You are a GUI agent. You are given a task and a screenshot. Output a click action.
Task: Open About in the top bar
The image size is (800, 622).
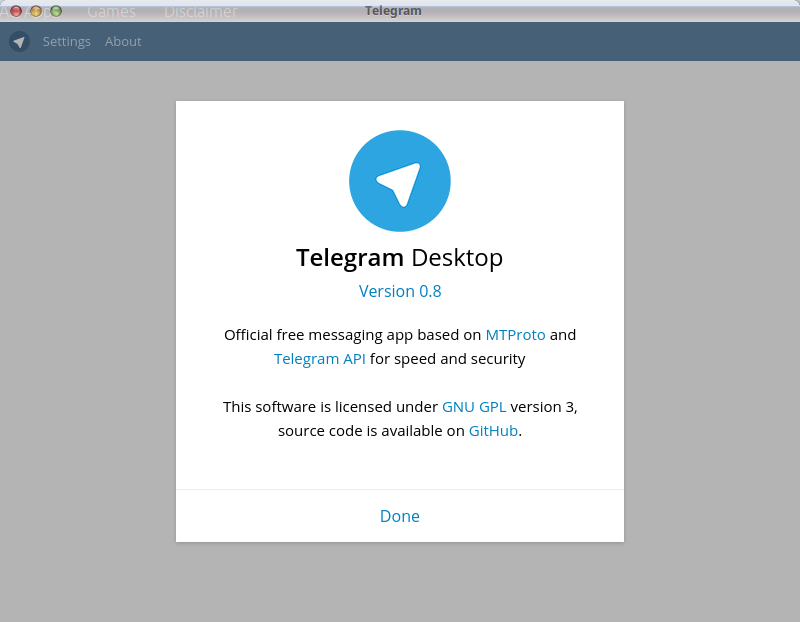click(123, 41)
